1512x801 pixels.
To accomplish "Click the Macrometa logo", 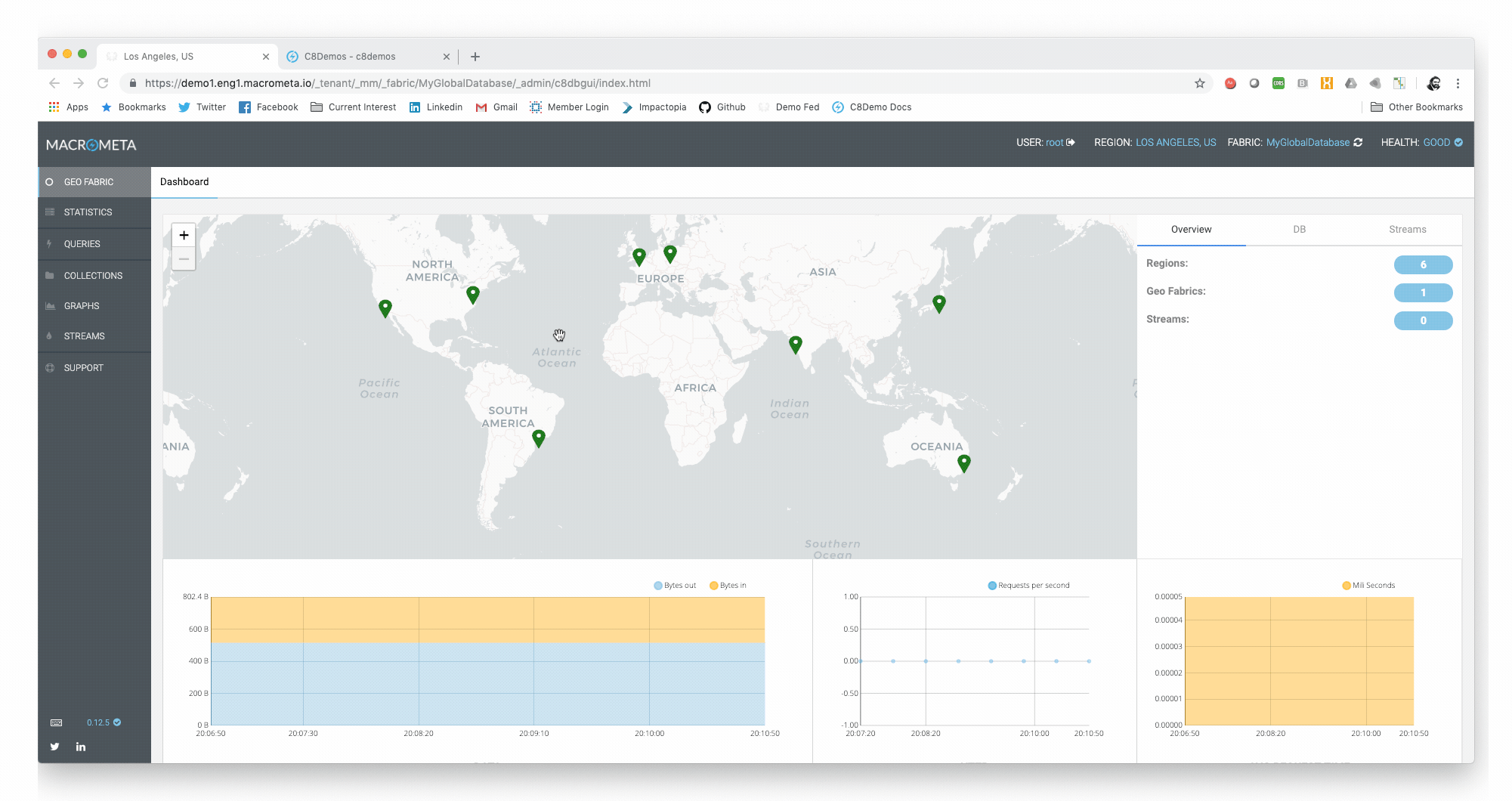I will click(x=91, y=144).
